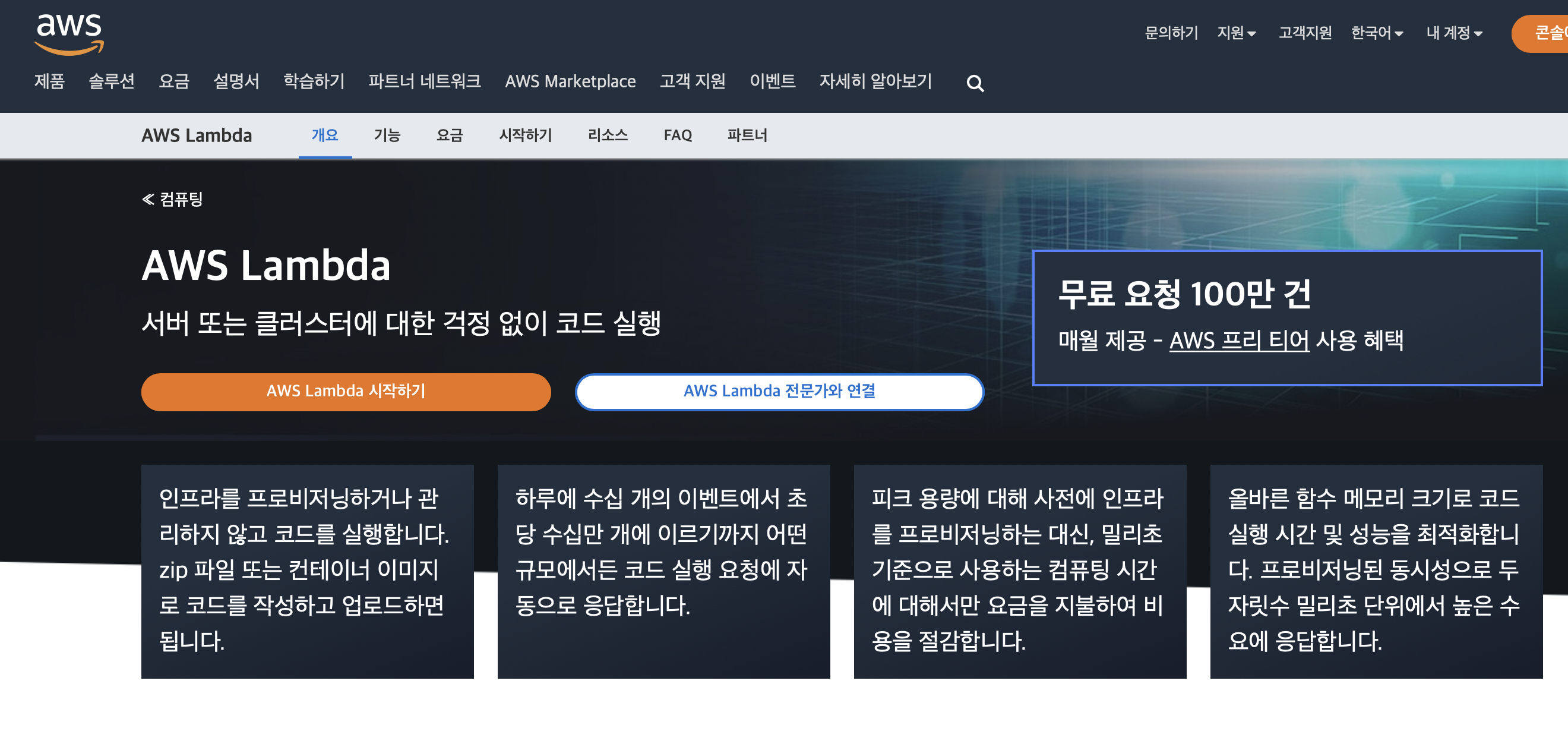Click card about 하루에 수십 개의 이벤트
1568x731 pixels.
click(x=663, y=571)
